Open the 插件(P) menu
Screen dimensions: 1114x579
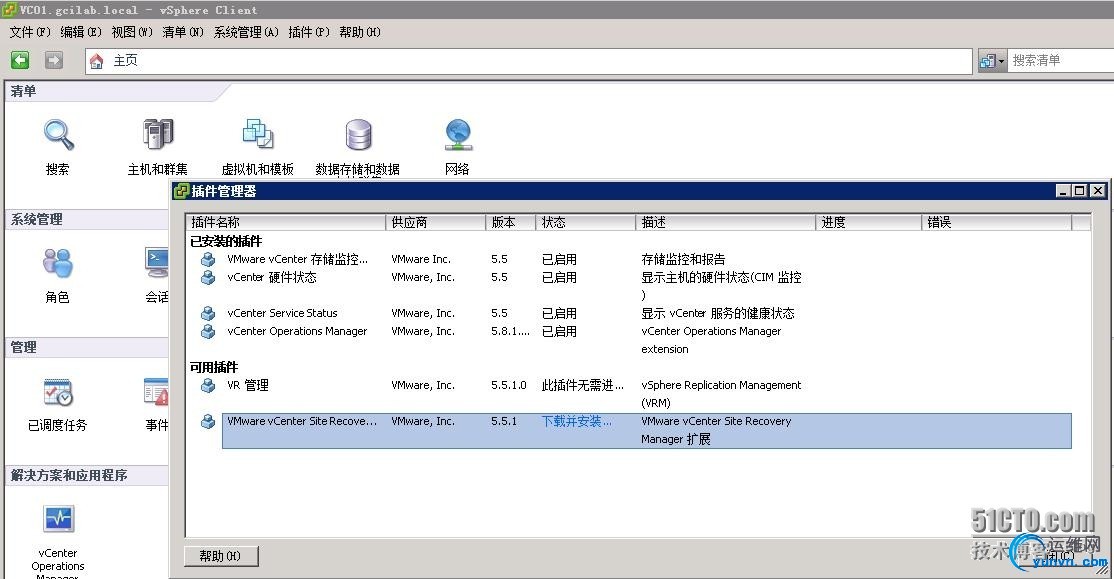309,32
